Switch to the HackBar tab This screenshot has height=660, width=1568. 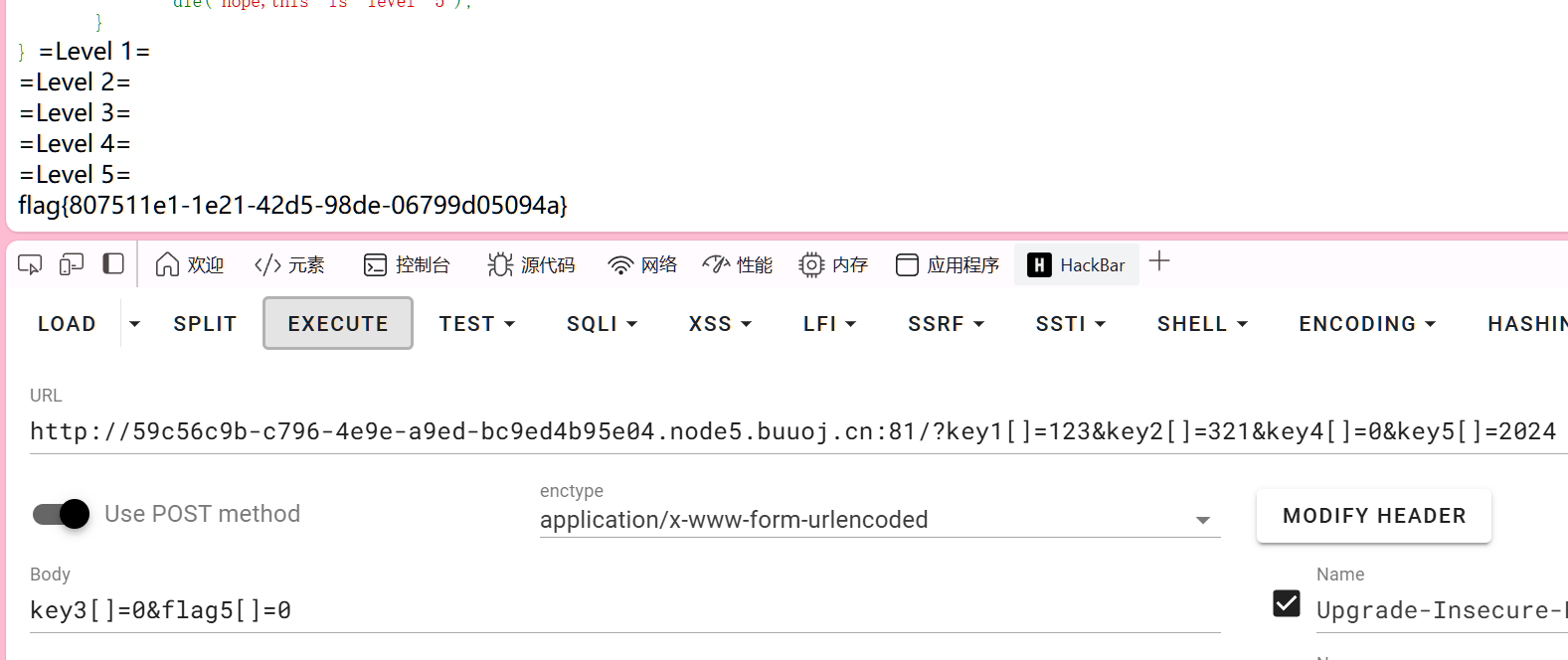tap(1077, 265)
